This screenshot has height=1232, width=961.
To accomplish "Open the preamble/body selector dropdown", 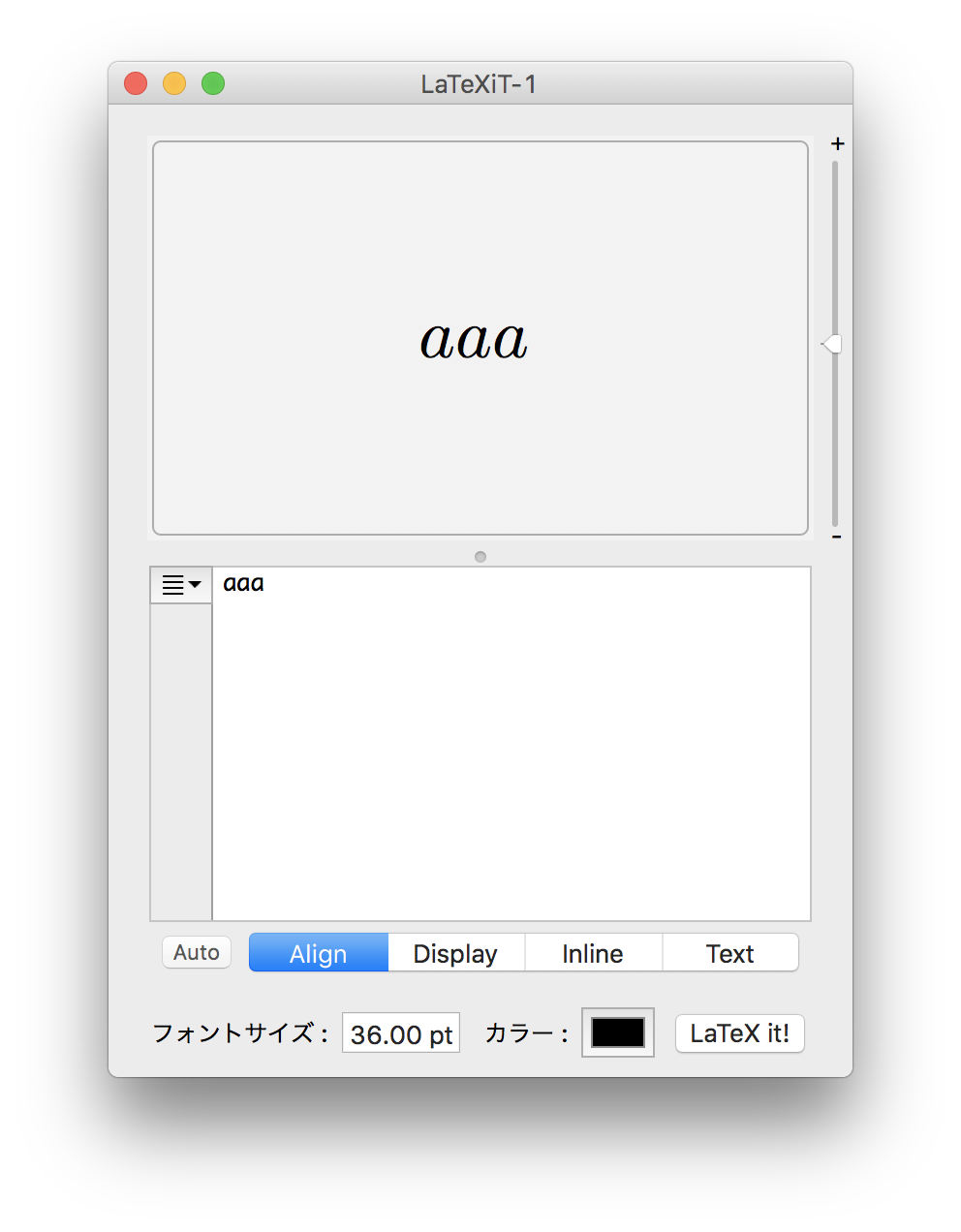I will (x=181, y=585).
